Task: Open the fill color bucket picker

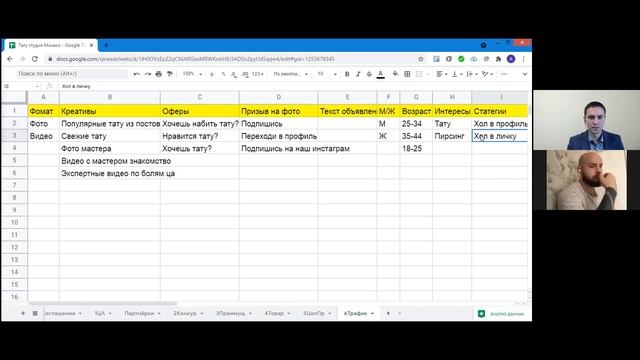Action: click(395, 74)
